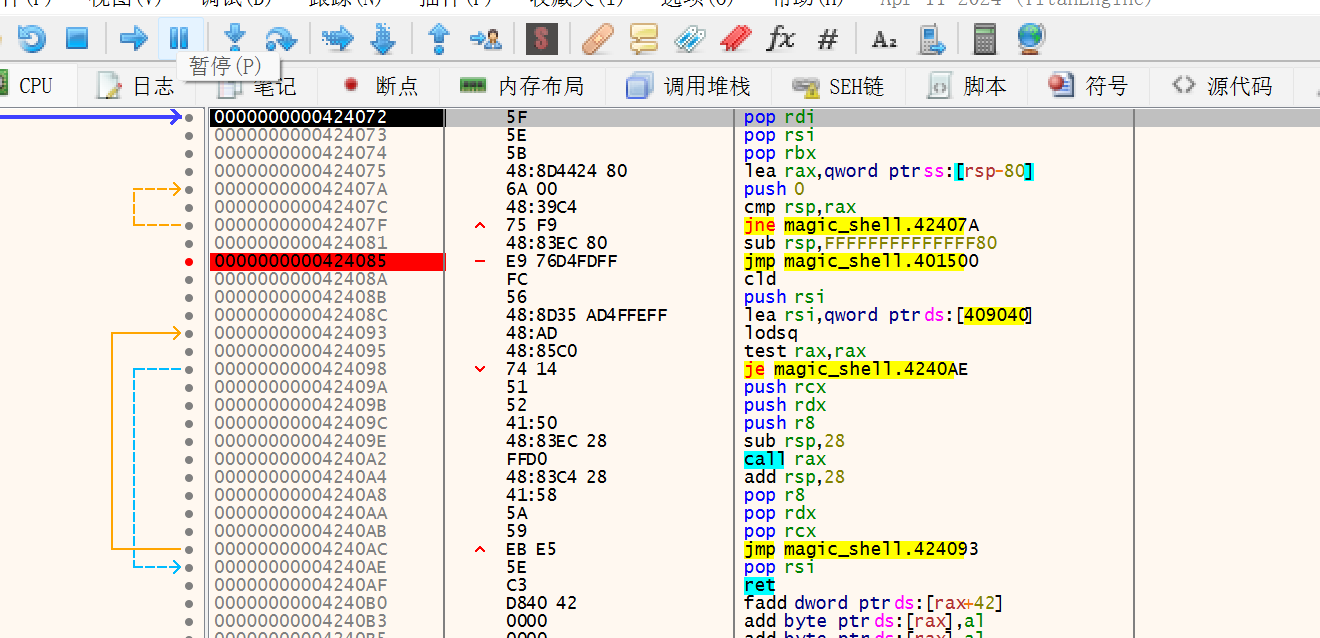Toggle the red breakpoint dot at address 424085
The height and width of the screenshot is (638, 1320).
tap(189, 262)
